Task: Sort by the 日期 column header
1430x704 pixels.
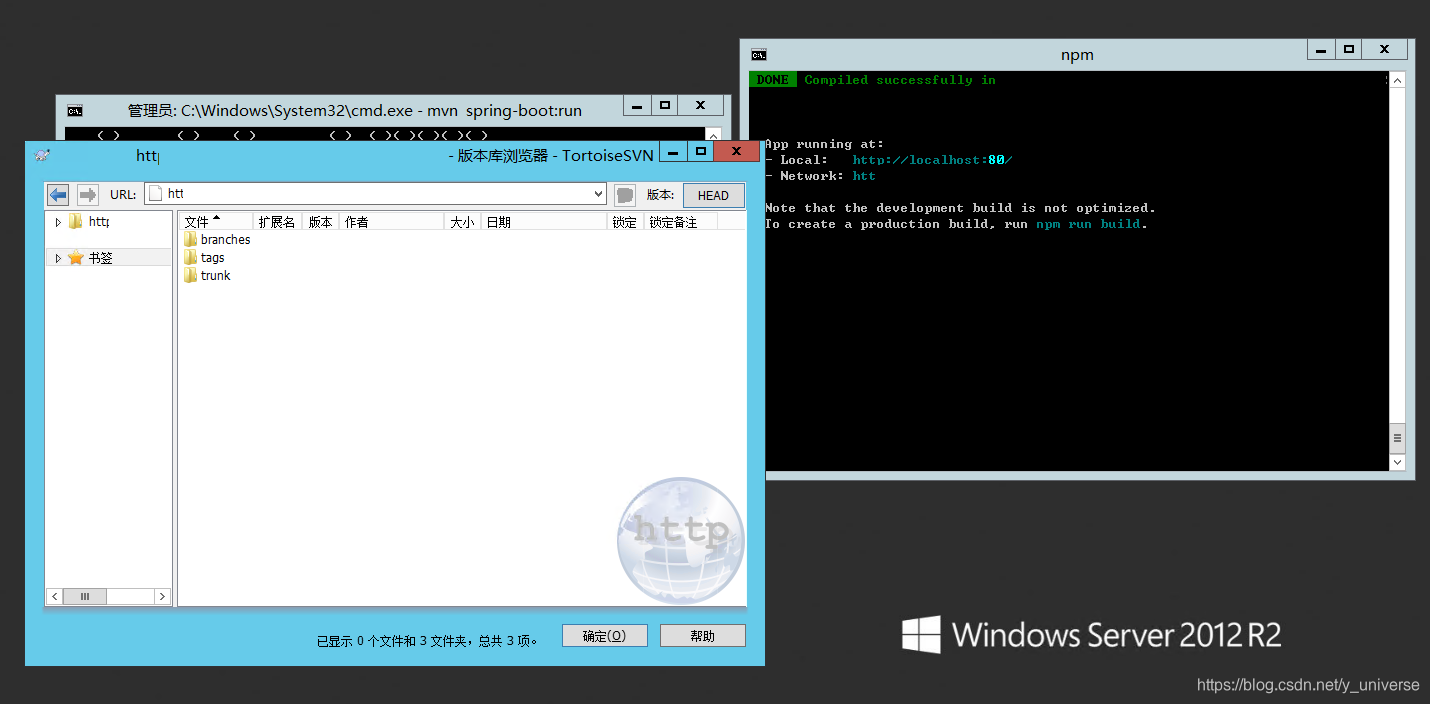Action: (544, 222)
